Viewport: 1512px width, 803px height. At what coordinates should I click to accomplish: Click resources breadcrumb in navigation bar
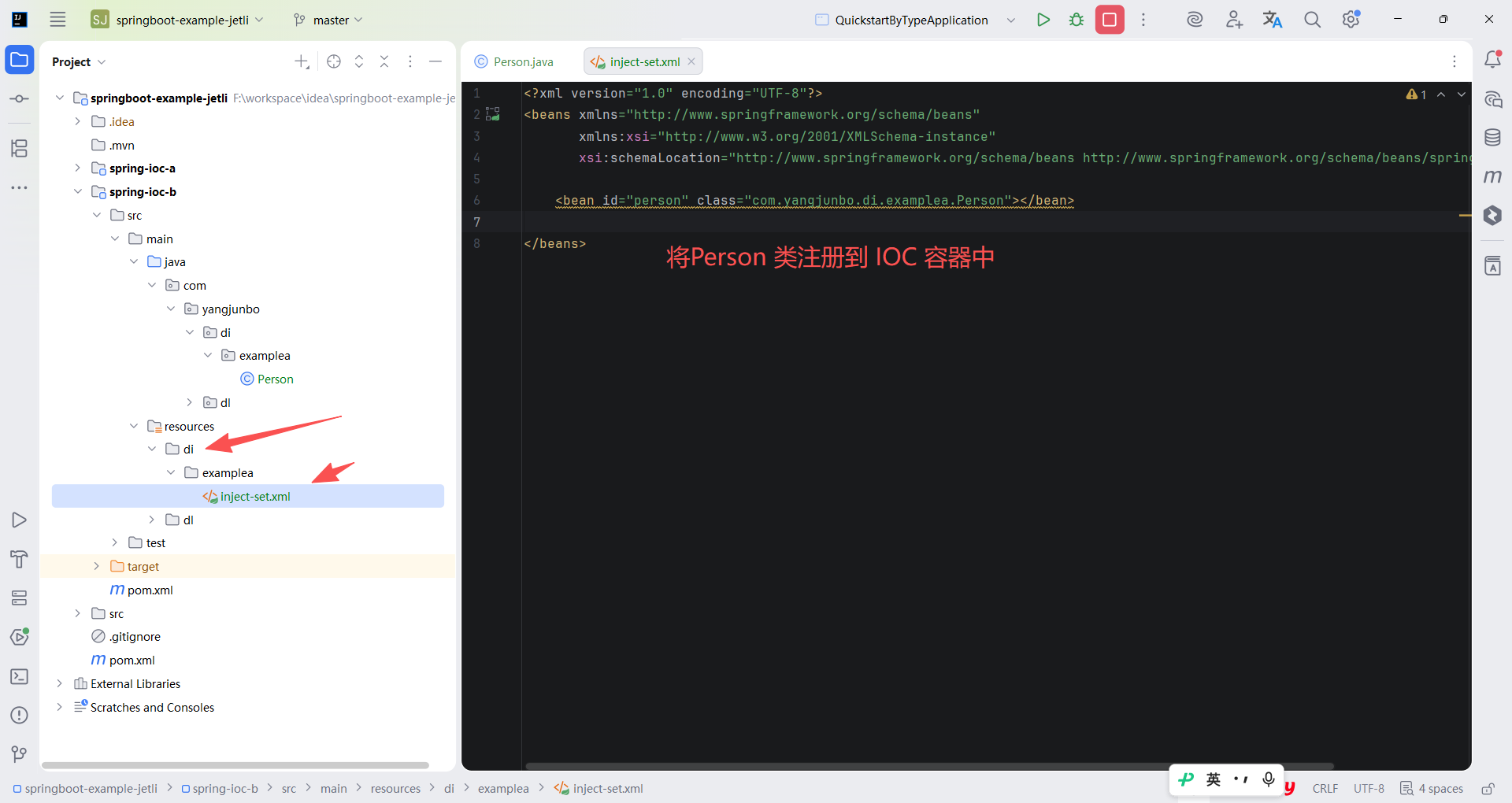(395, 789)
